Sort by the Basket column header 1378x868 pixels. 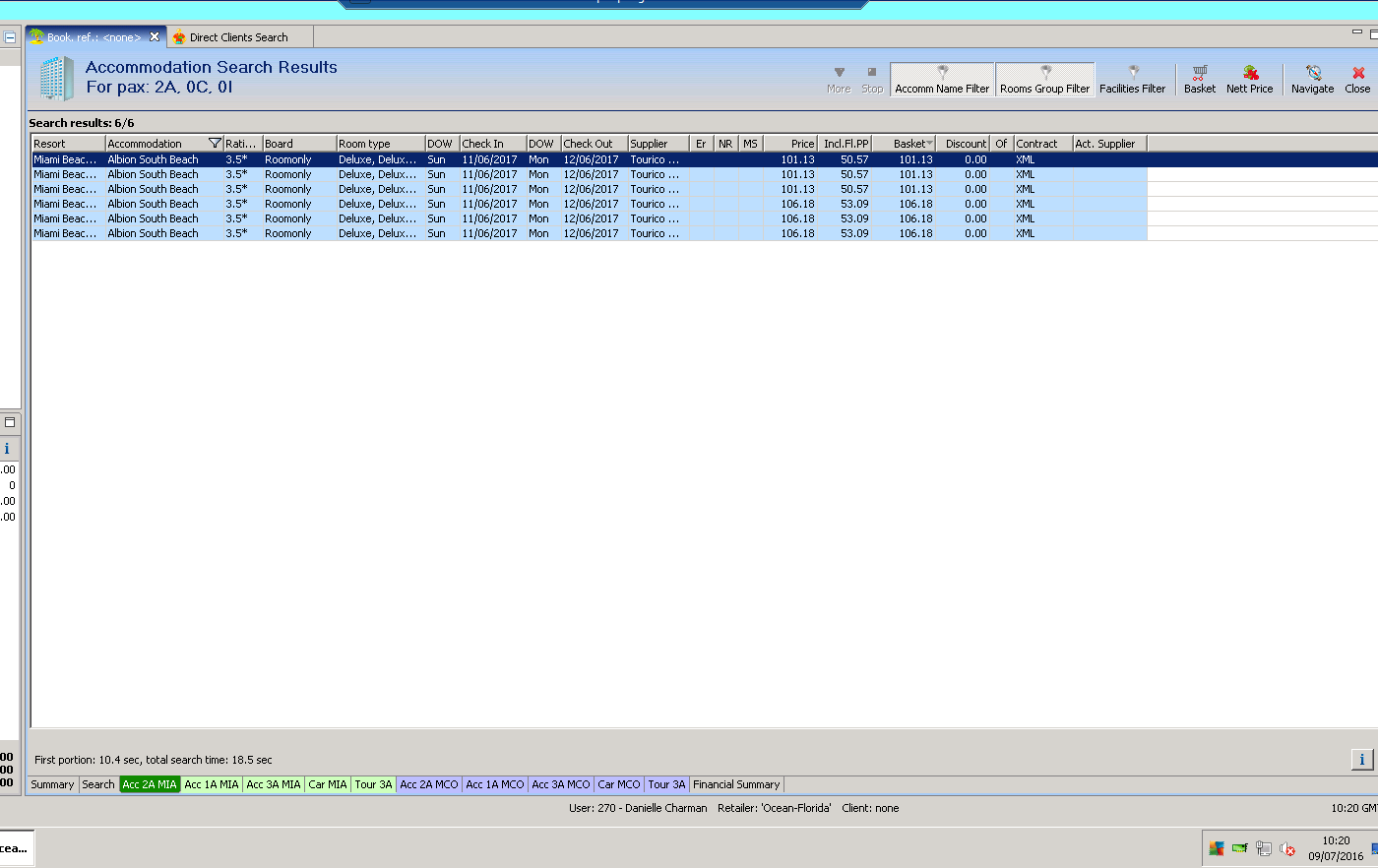point(908,144)
